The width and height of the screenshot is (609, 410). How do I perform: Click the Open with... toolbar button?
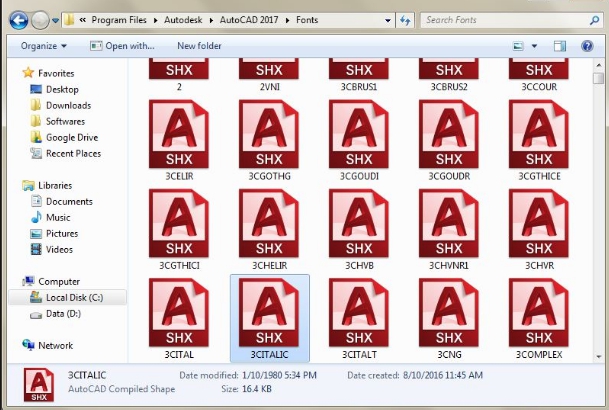coord(122,46)
